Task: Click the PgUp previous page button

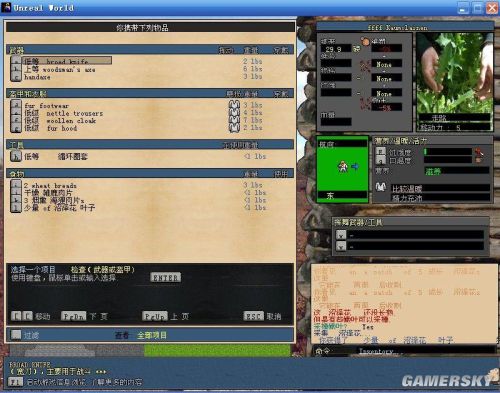Action: [x=155, y=316]
